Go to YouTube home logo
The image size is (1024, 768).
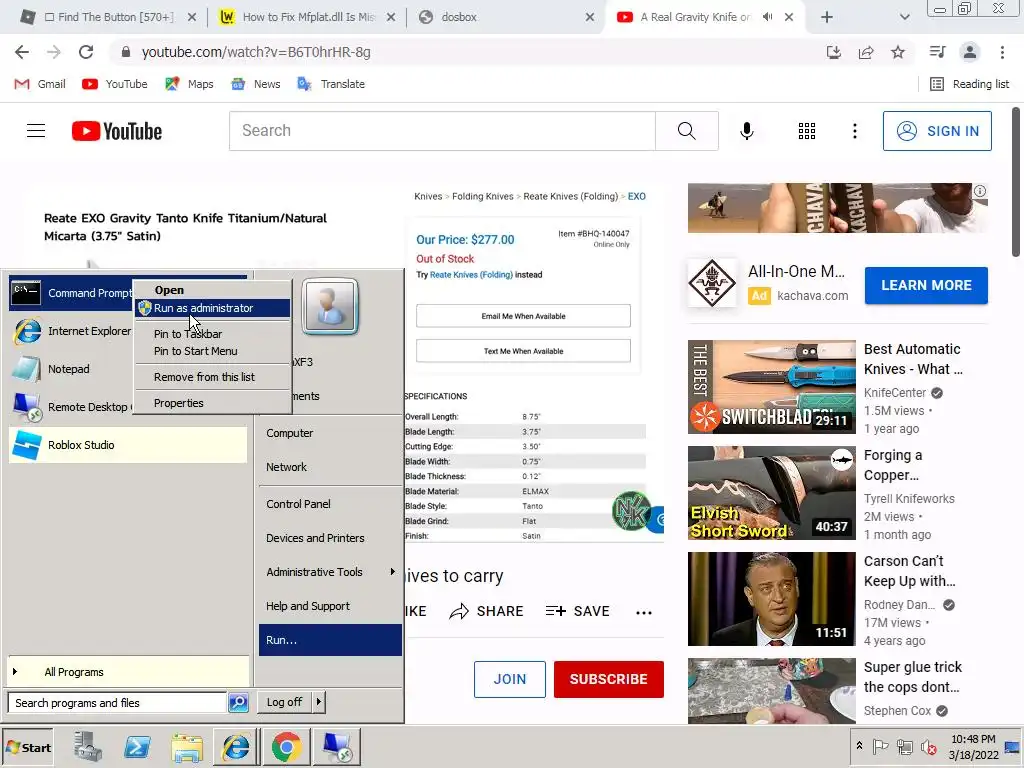point(117,131)
